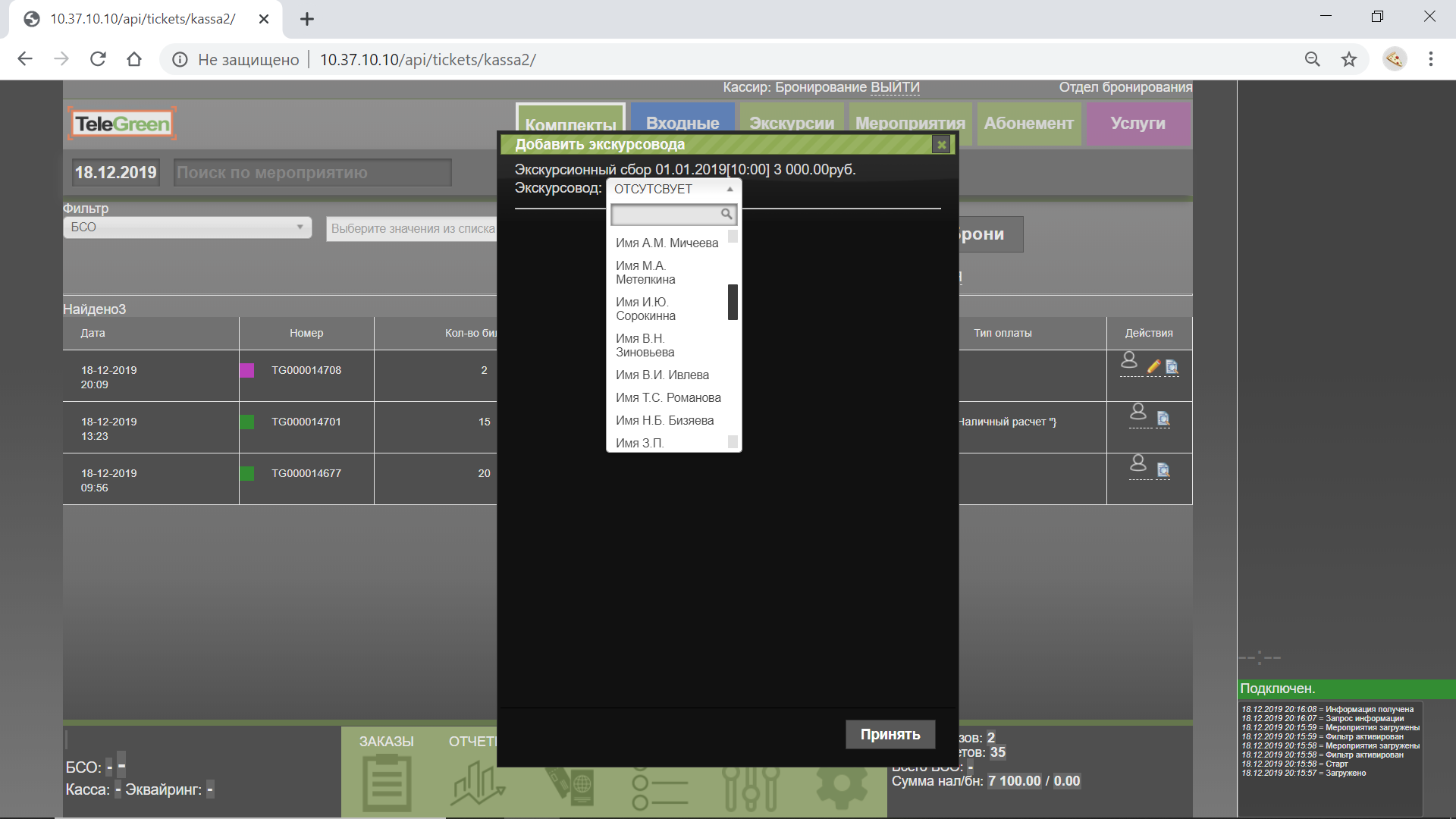The image size is (1456, 819).
Task: Bookmark the page with the star icon
Action: point(1348,59)
